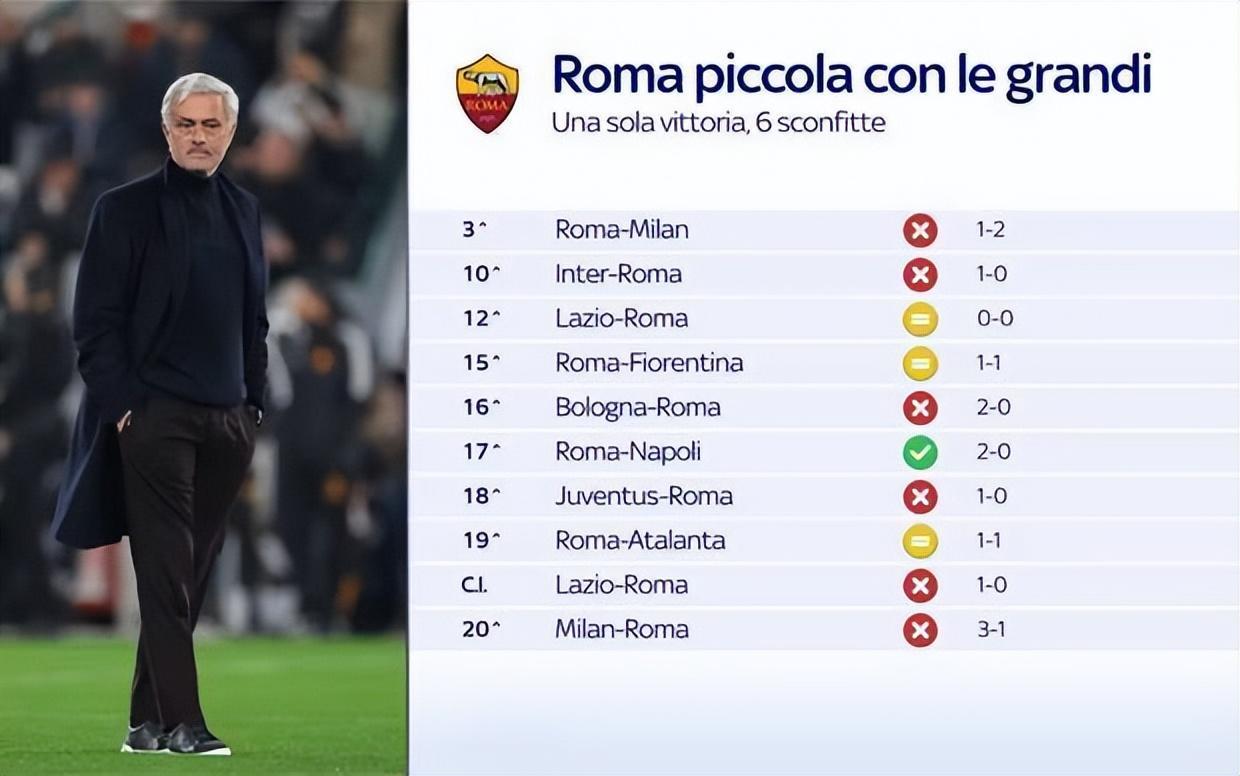Screen dimensions: 1240x776
Task: Click the red X next to Inter-Roma
Action: pos(920,275)
